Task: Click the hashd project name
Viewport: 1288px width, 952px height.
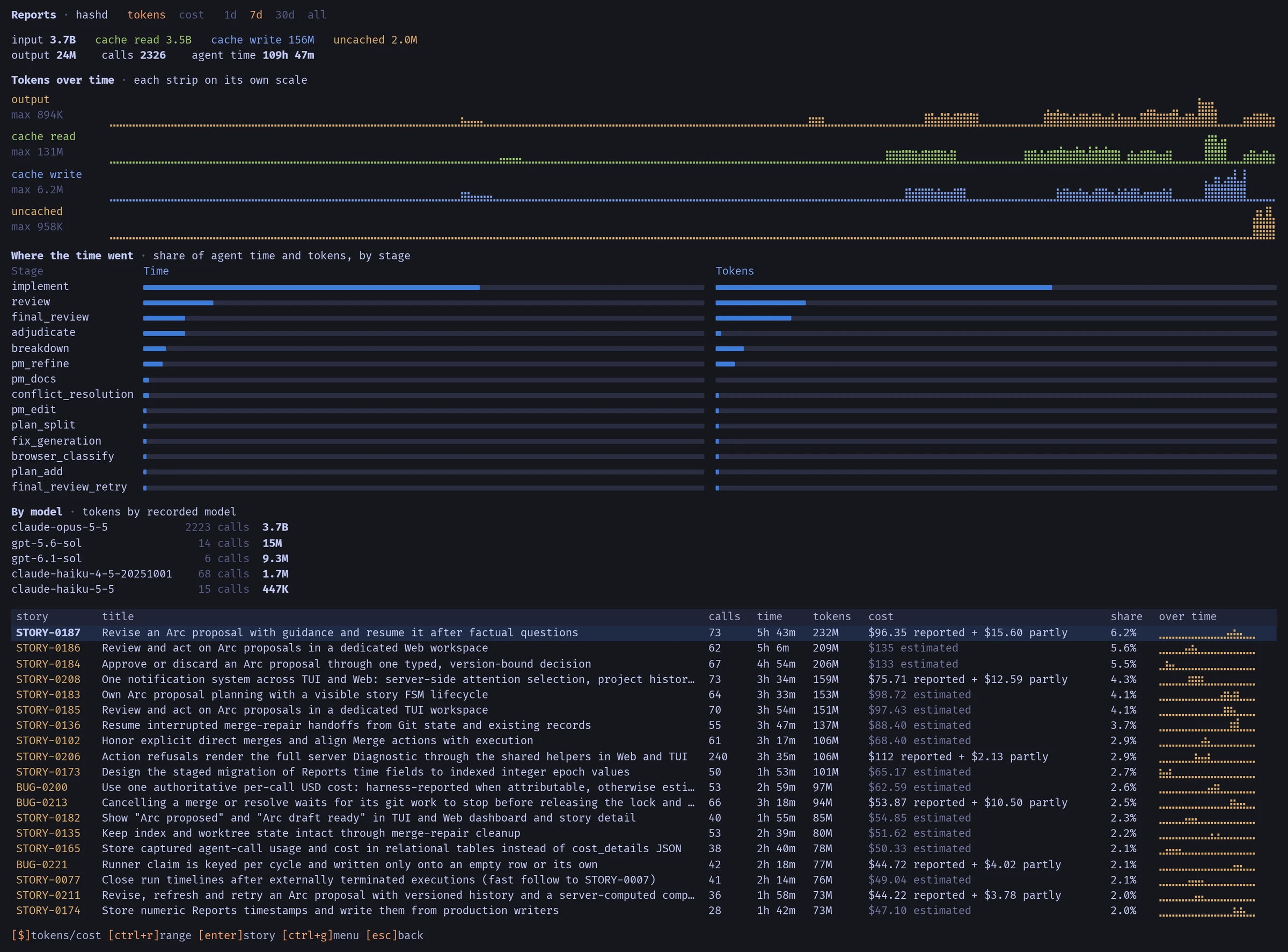Action: 92,15
